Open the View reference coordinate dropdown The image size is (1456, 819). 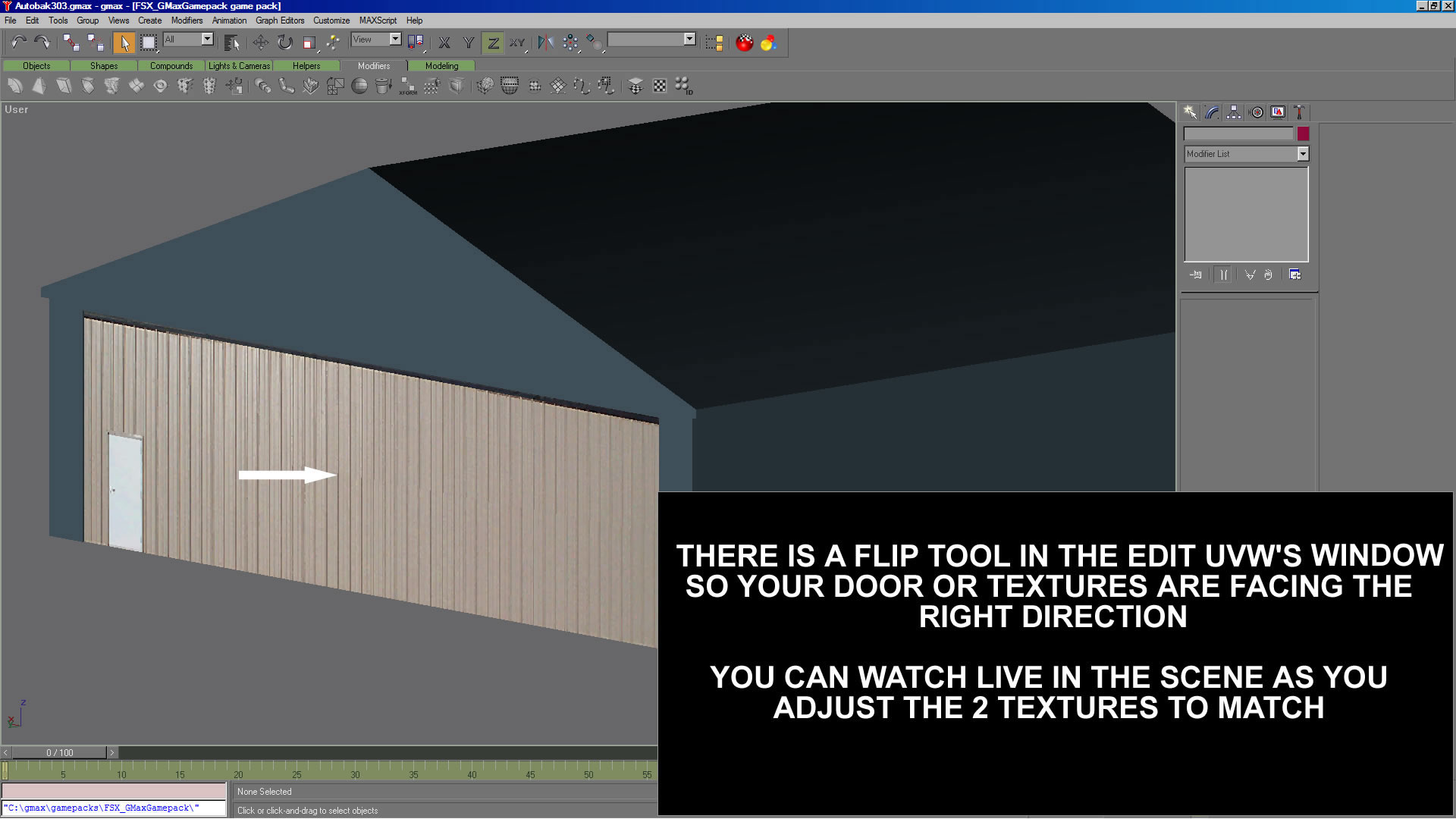[395, 39]
